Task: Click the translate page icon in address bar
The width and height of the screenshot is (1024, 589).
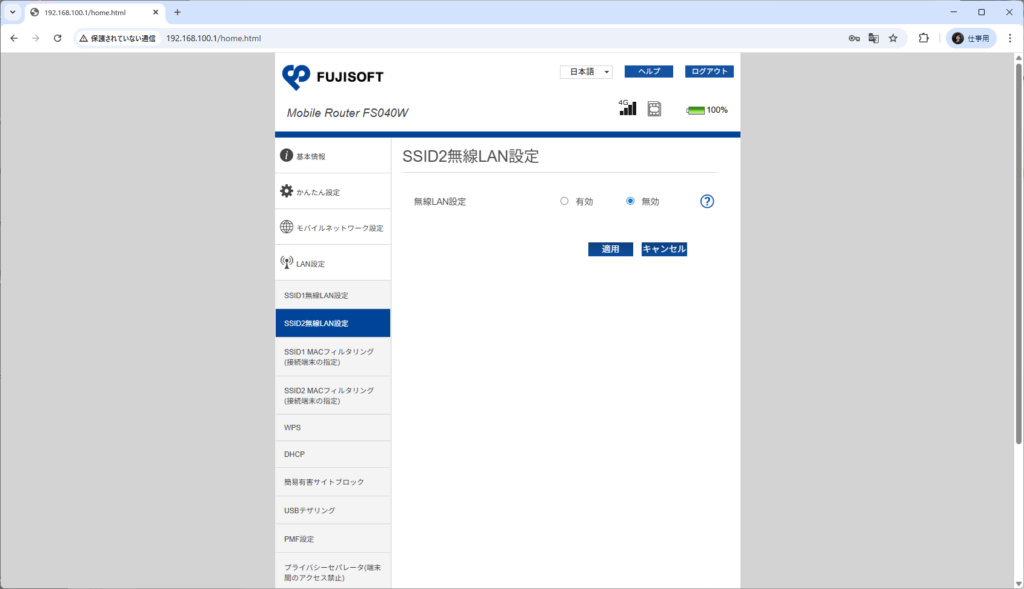Action: point(873,38)
